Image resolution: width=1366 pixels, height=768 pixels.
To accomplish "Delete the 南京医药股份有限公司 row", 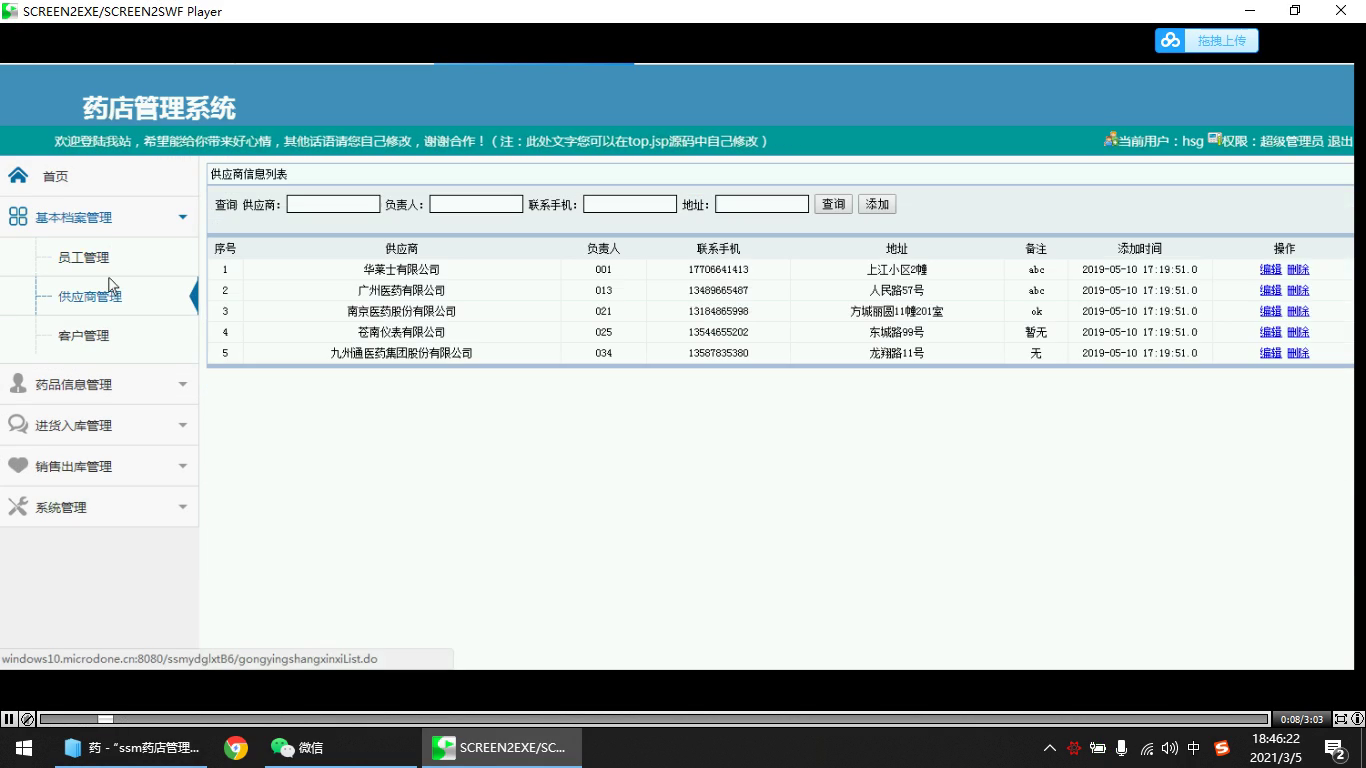I will pos(1298,311).
